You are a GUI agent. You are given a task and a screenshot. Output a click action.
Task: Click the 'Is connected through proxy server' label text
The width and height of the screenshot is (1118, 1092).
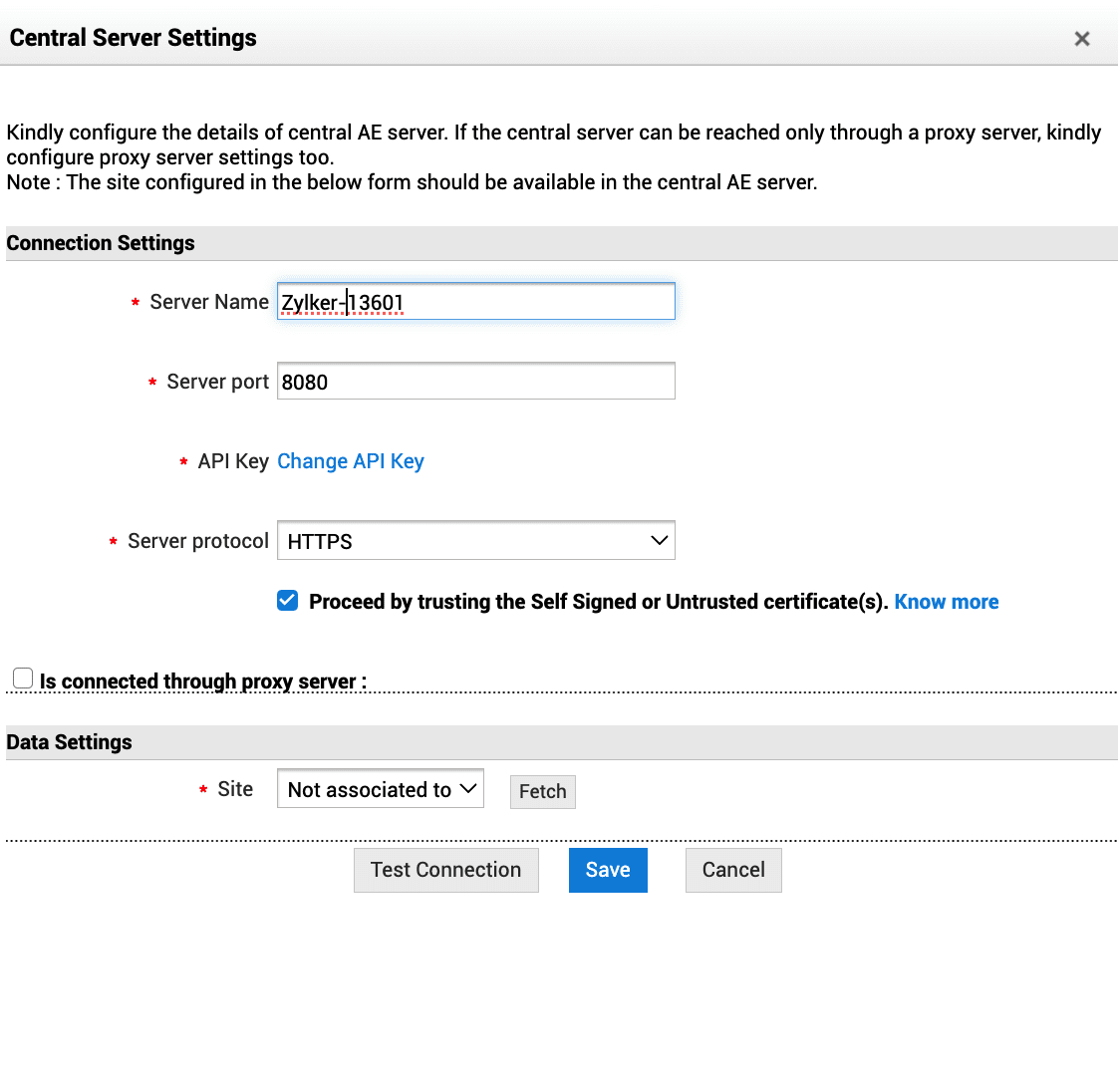coord(202,682)
